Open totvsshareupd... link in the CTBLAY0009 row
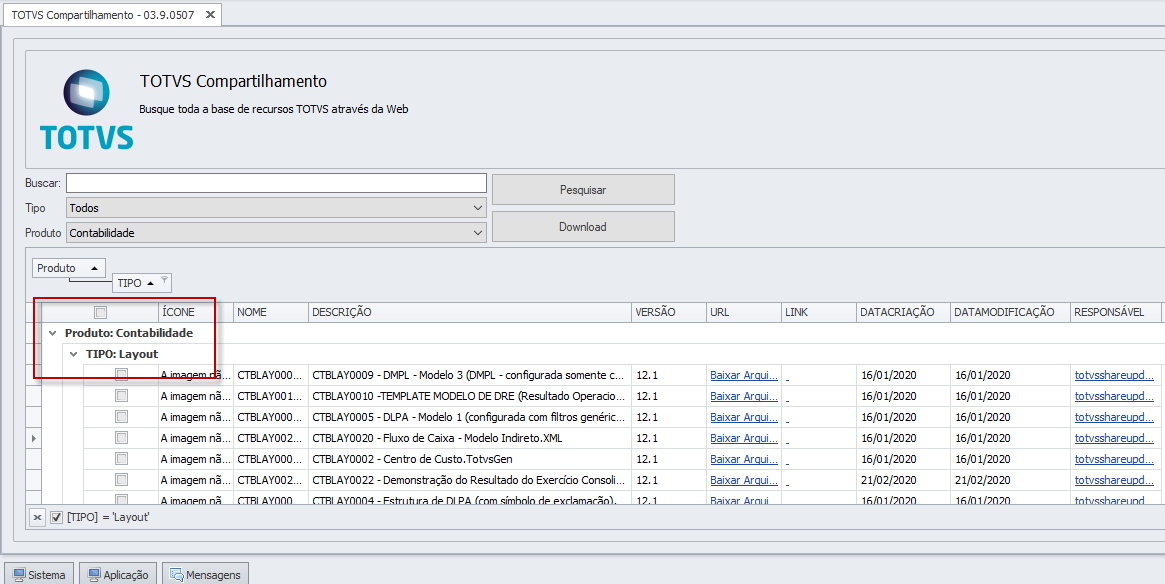 1114,375
